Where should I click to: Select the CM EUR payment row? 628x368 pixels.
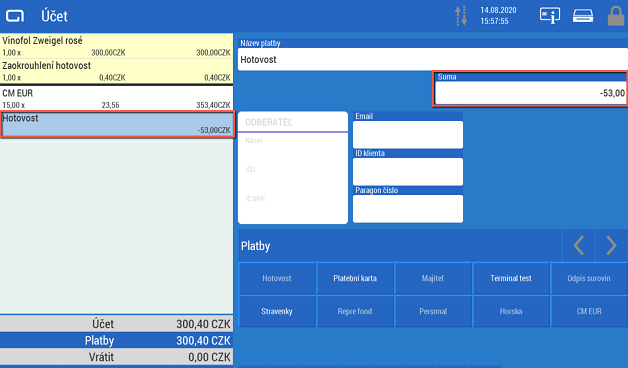point(116,99)
